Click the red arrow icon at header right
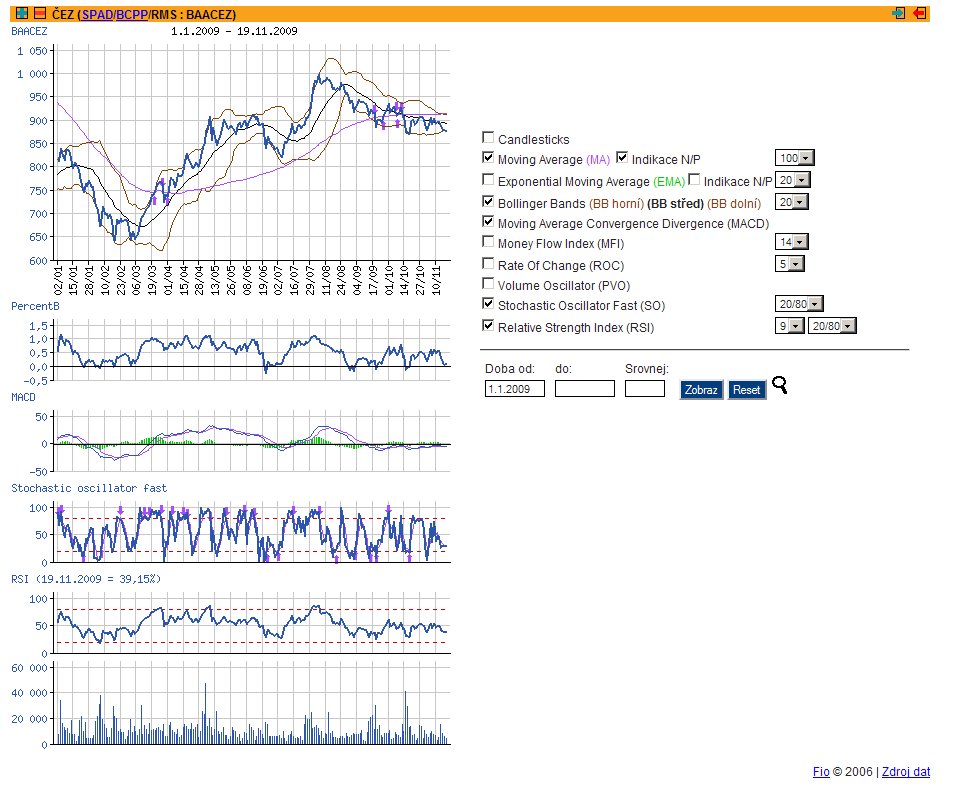 tap(920, 14)
